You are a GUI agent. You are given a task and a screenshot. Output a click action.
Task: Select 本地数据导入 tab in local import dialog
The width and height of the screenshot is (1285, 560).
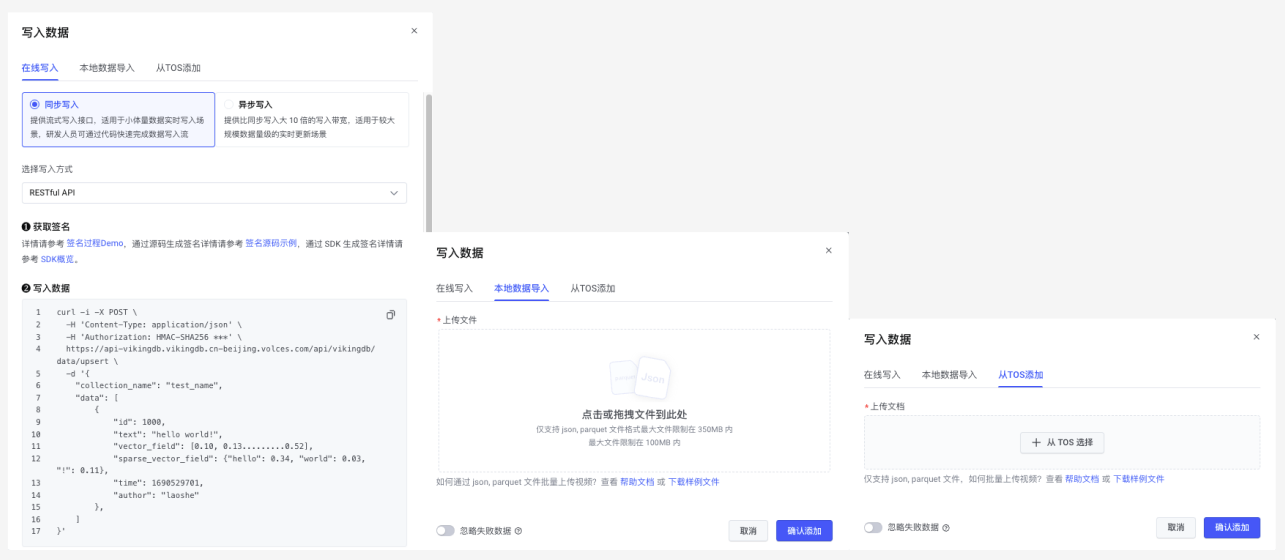[x=521, y=288]
